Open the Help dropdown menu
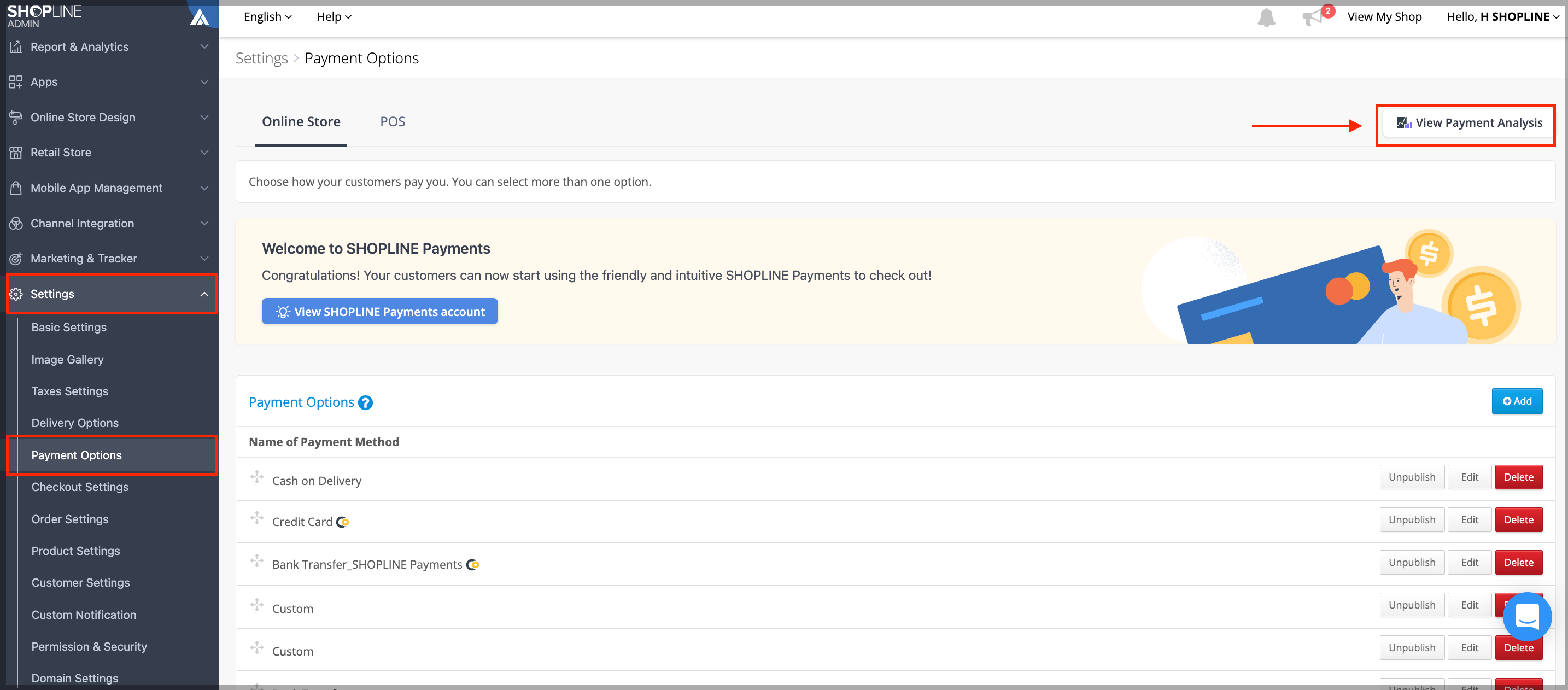 coord(334,17)
